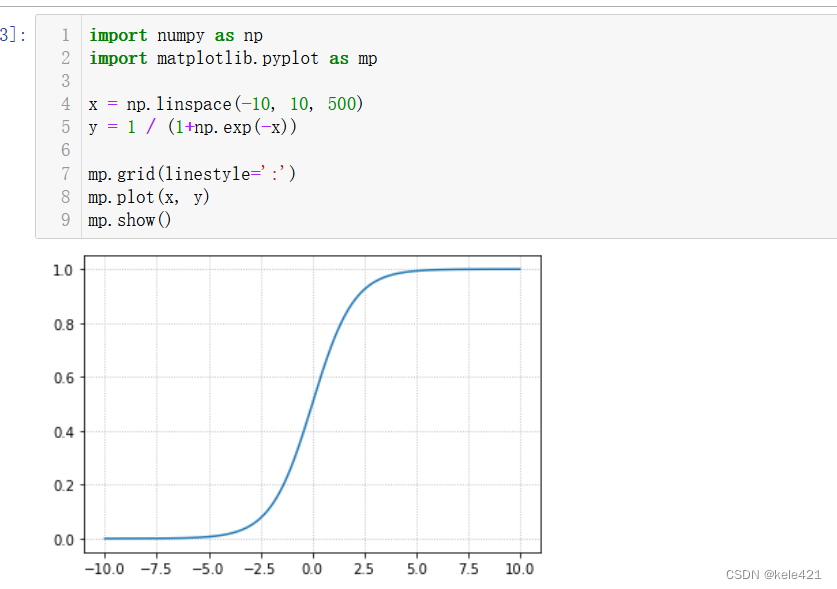Click y-axis tick label 0.6

point(63,378)
